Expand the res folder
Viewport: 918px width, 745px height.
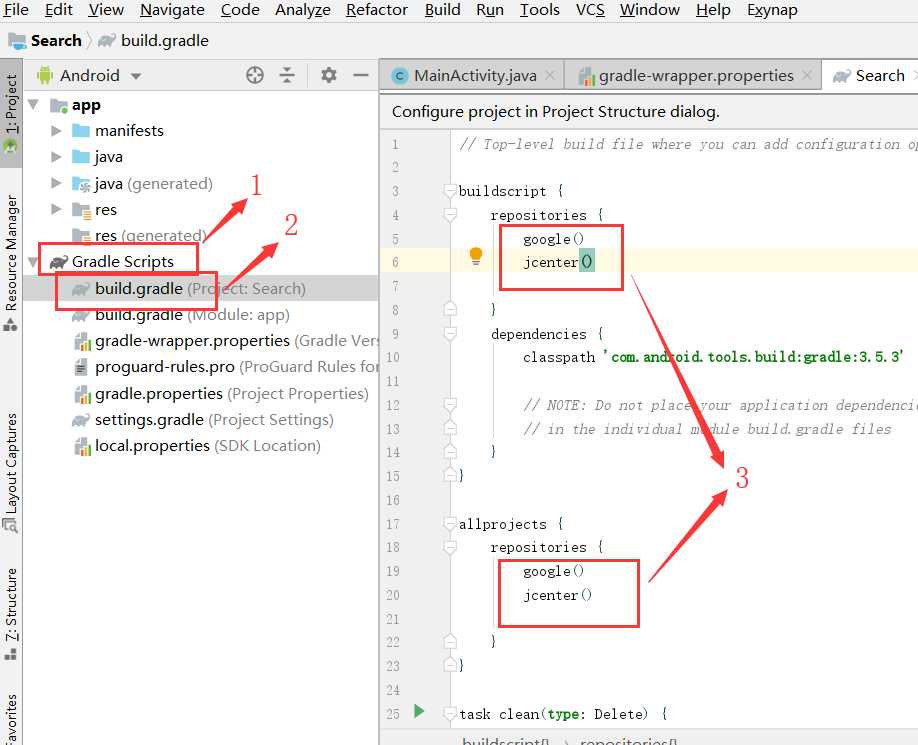click(56, 209)
